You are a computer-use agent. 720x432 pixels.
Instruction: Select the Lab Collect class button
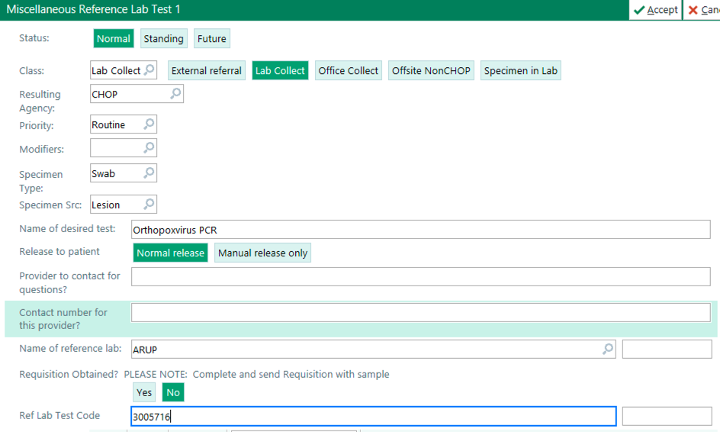pyautogui.click(x=280, y=71)
